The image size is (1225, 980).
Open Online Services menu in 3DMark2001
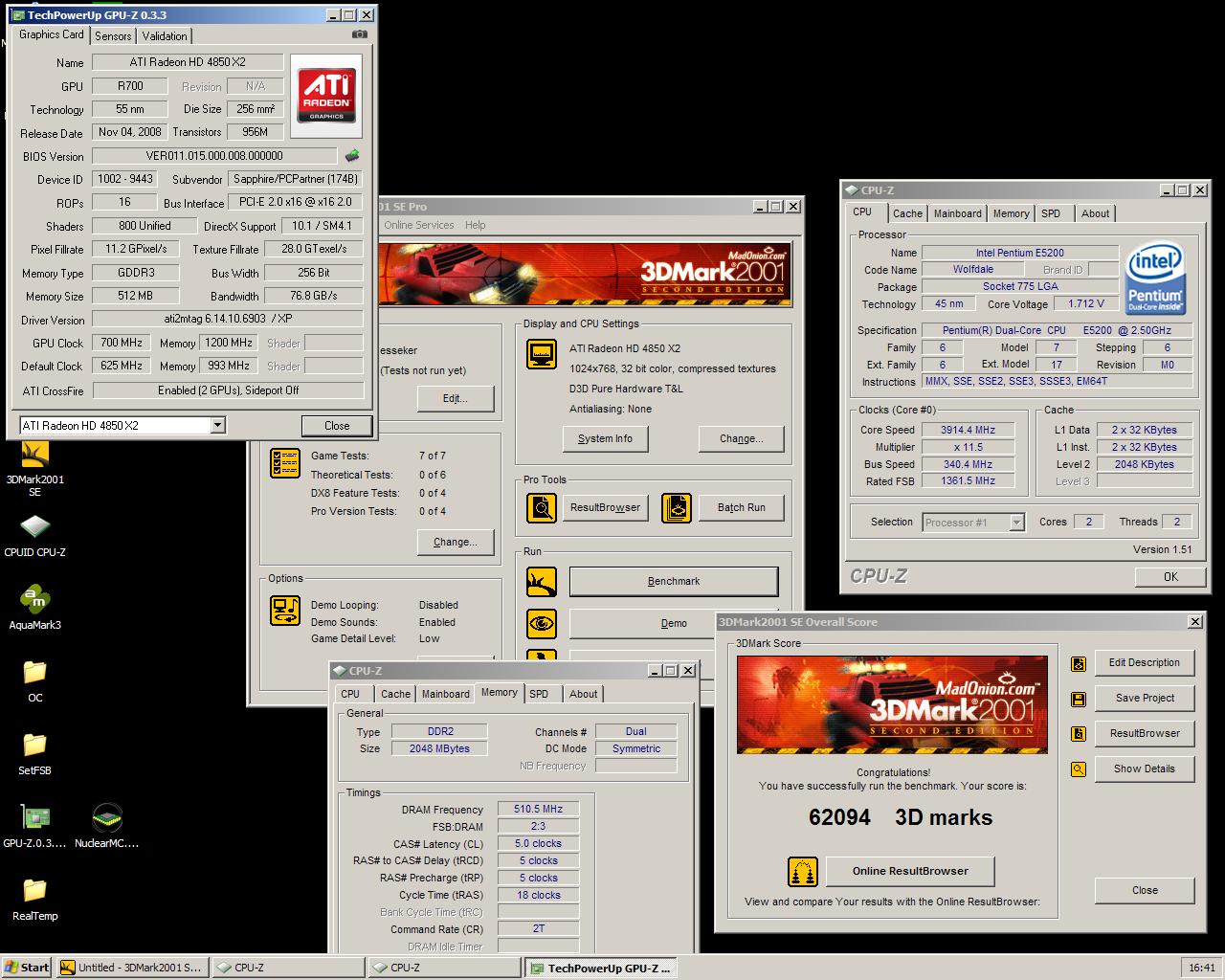point(418,225)
